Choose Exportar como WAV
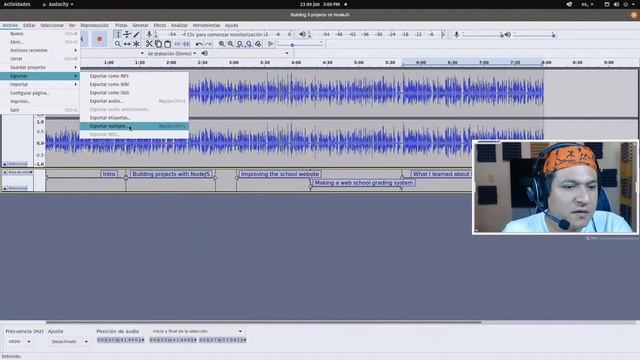Viewport: 640px width, 360px height. [x=134, y=84]
